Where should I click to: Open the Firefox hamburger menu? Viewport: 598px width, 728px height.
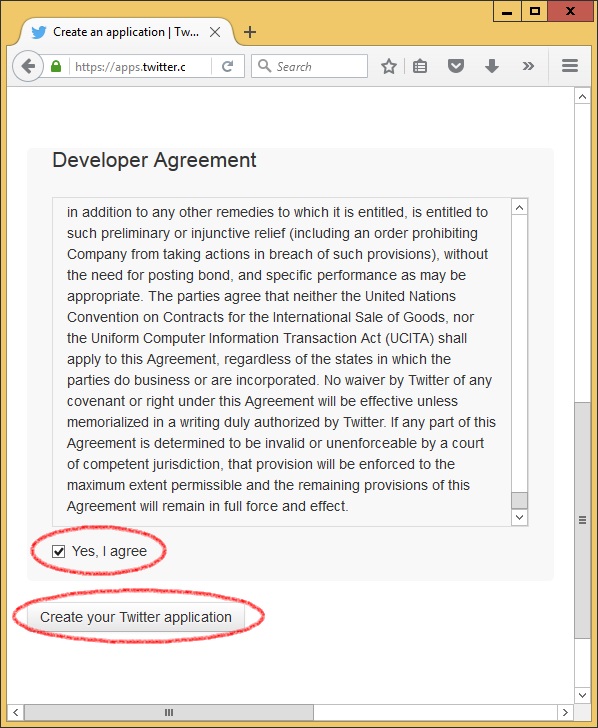coord(570,66)
